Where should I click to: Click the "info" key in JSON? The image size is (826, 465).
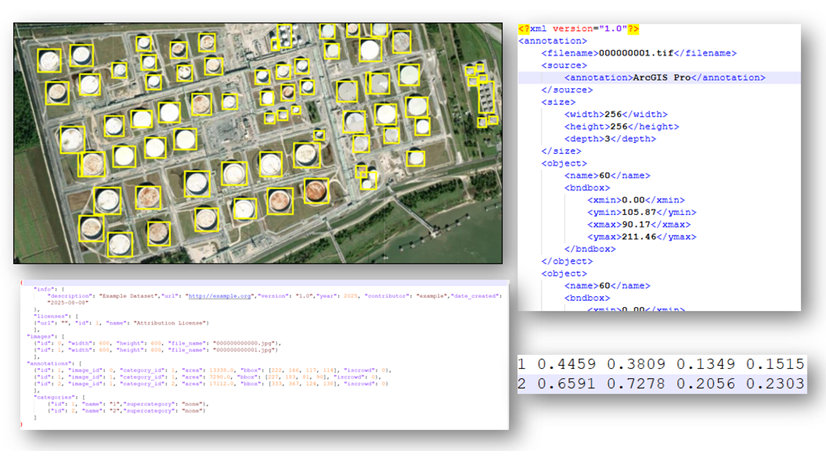45,289
